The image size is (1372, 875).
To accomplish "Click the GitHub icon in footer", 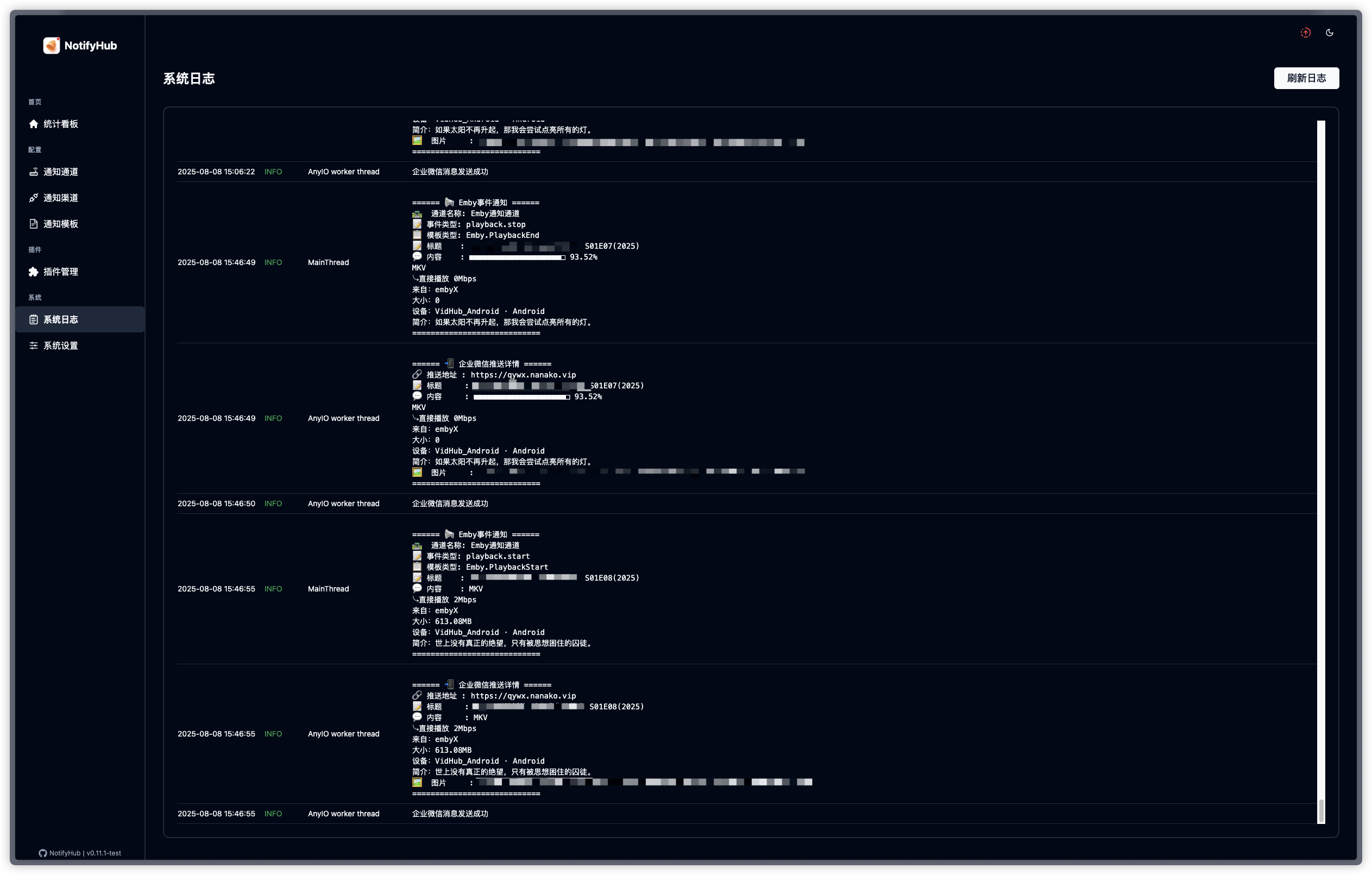I will click(x=43, y=853).
